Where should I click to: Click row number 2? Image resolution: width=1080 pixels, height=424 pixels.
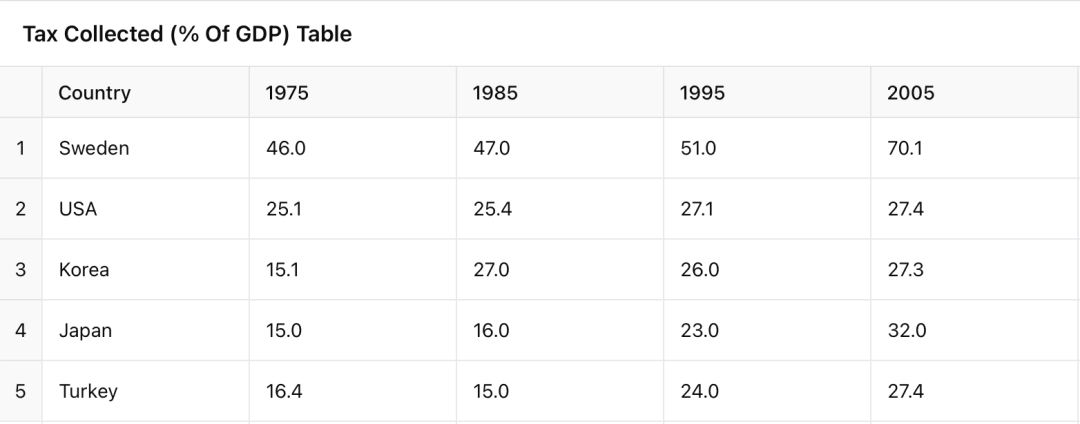pos(21,210)
